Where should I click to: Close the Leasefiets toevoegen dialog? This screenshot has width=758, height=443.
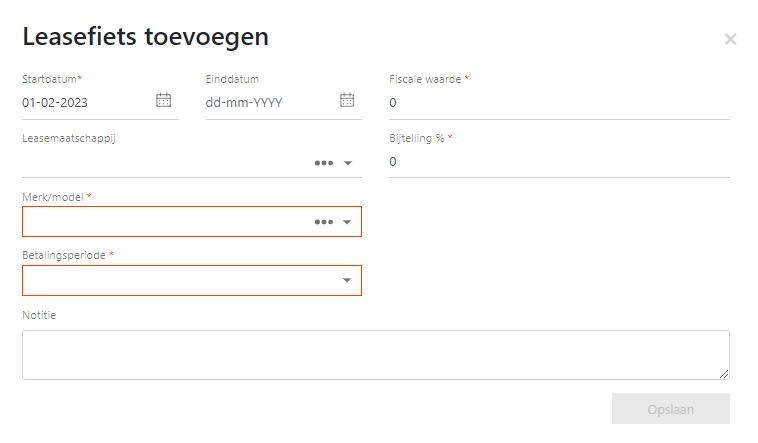(x=730, y=39)
